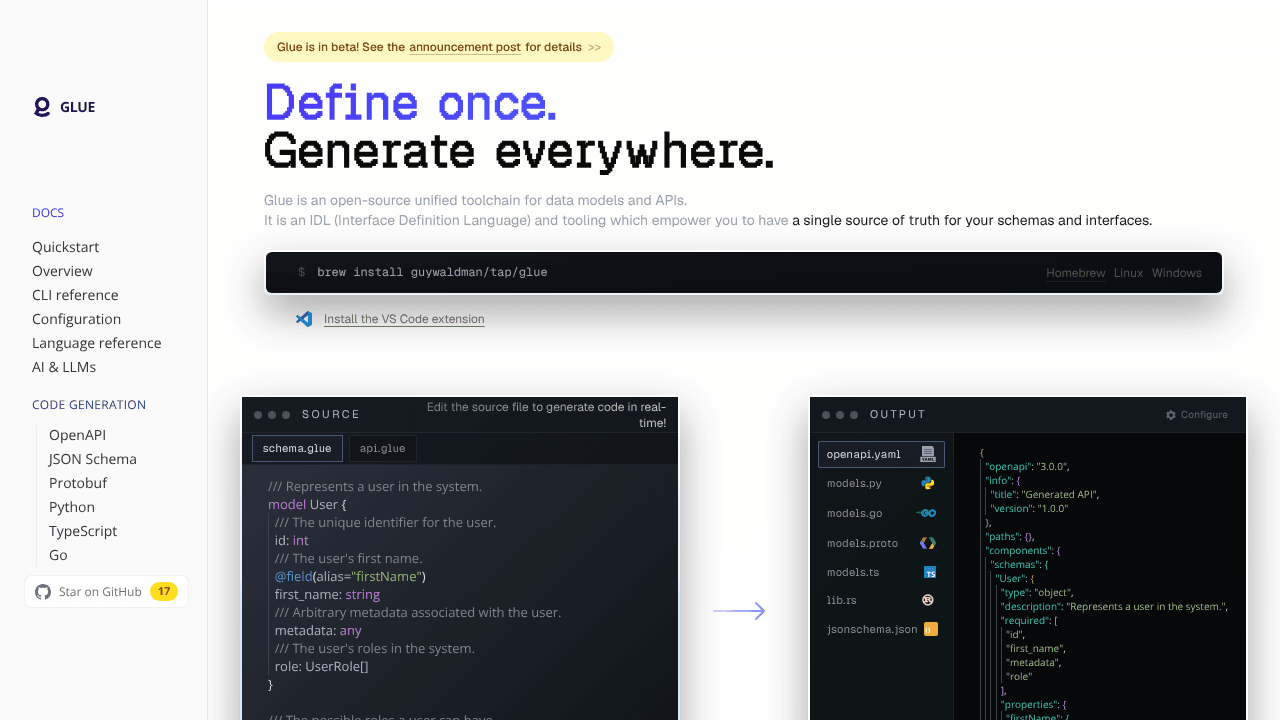
Task: Click the YAML icon beside openapi.yaml
Action: click(928, 454)
